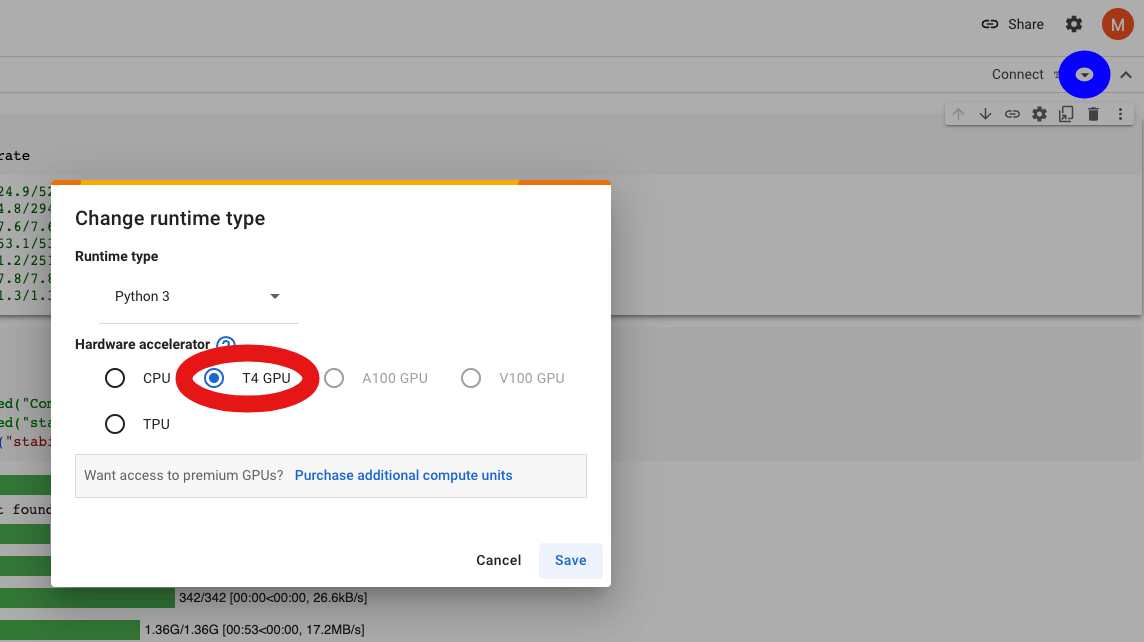This screenshot has height=642, width=1144.
Task: Click the Share link icon
Action: pos(990,24)
